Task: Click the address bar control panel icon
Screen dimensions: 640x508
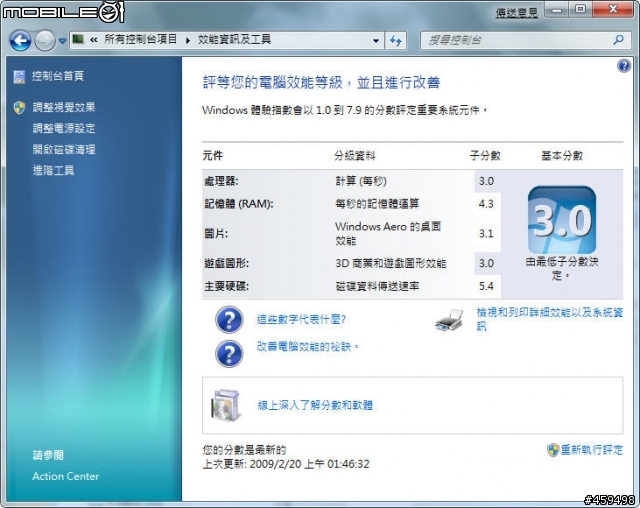Action: (78, 40)
